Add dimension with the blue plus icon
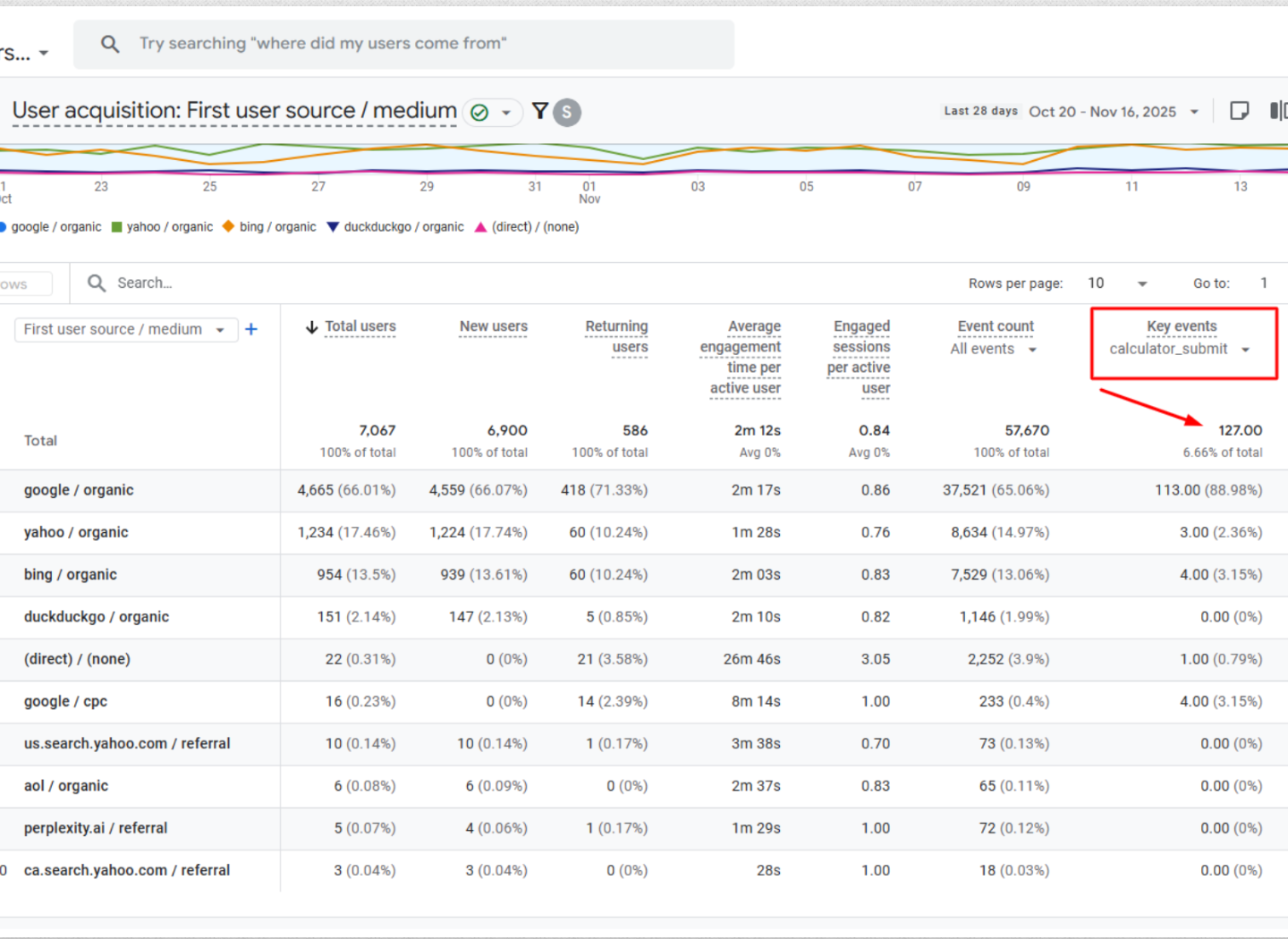This screenshot has height=939, width=1288. [251, 329]
